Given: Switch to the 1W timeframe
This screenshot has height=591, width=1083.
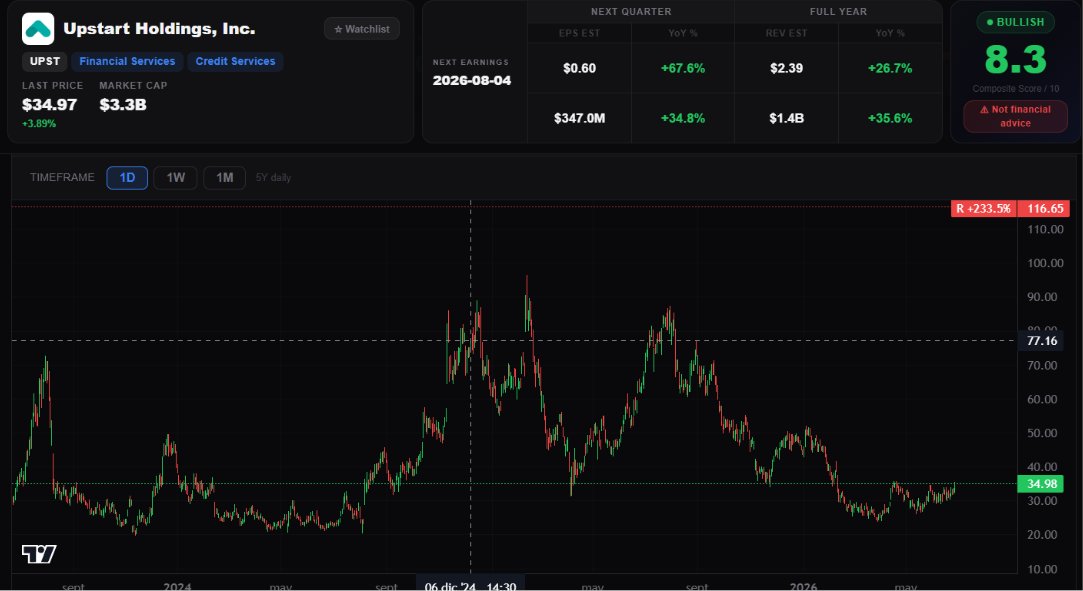Looking at the screenshot, I should point(175,177).
